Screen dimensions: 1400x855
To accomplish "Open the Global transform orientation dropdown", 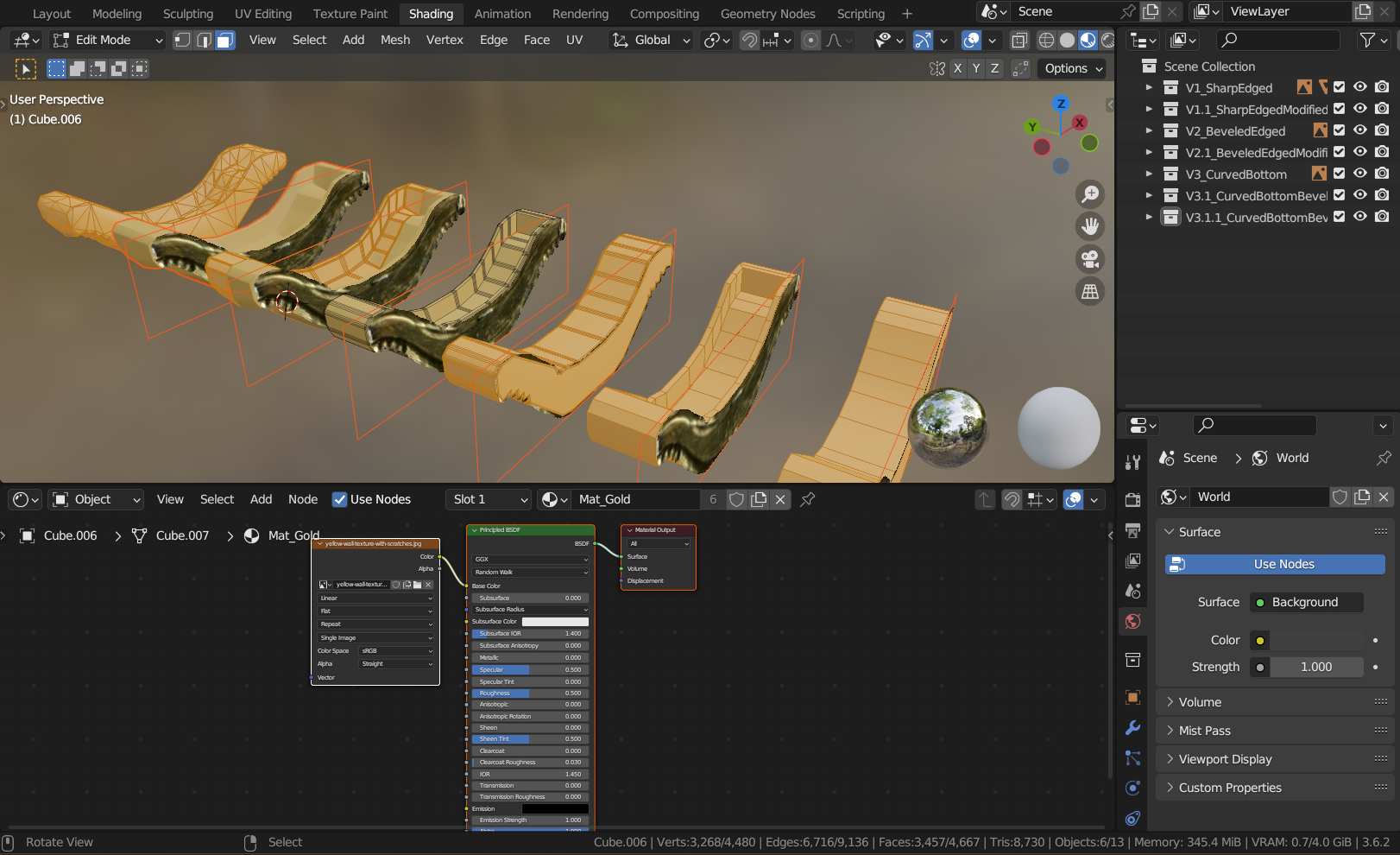I will click(652, 40).
